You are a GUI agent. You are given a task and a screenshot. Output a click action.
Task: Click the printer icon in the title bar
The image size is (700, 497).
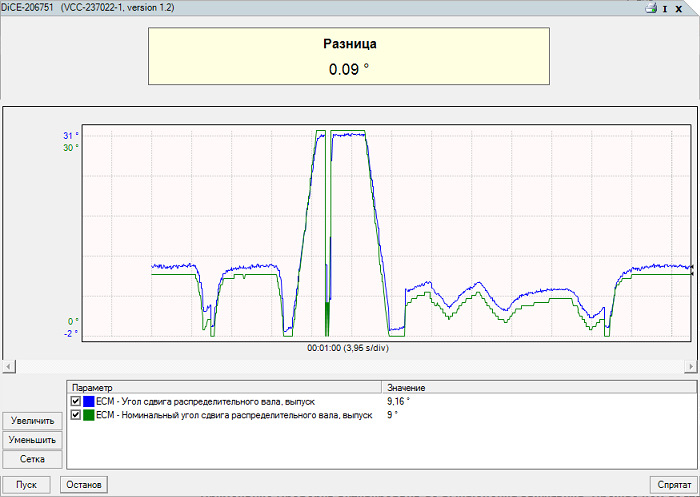651,8
